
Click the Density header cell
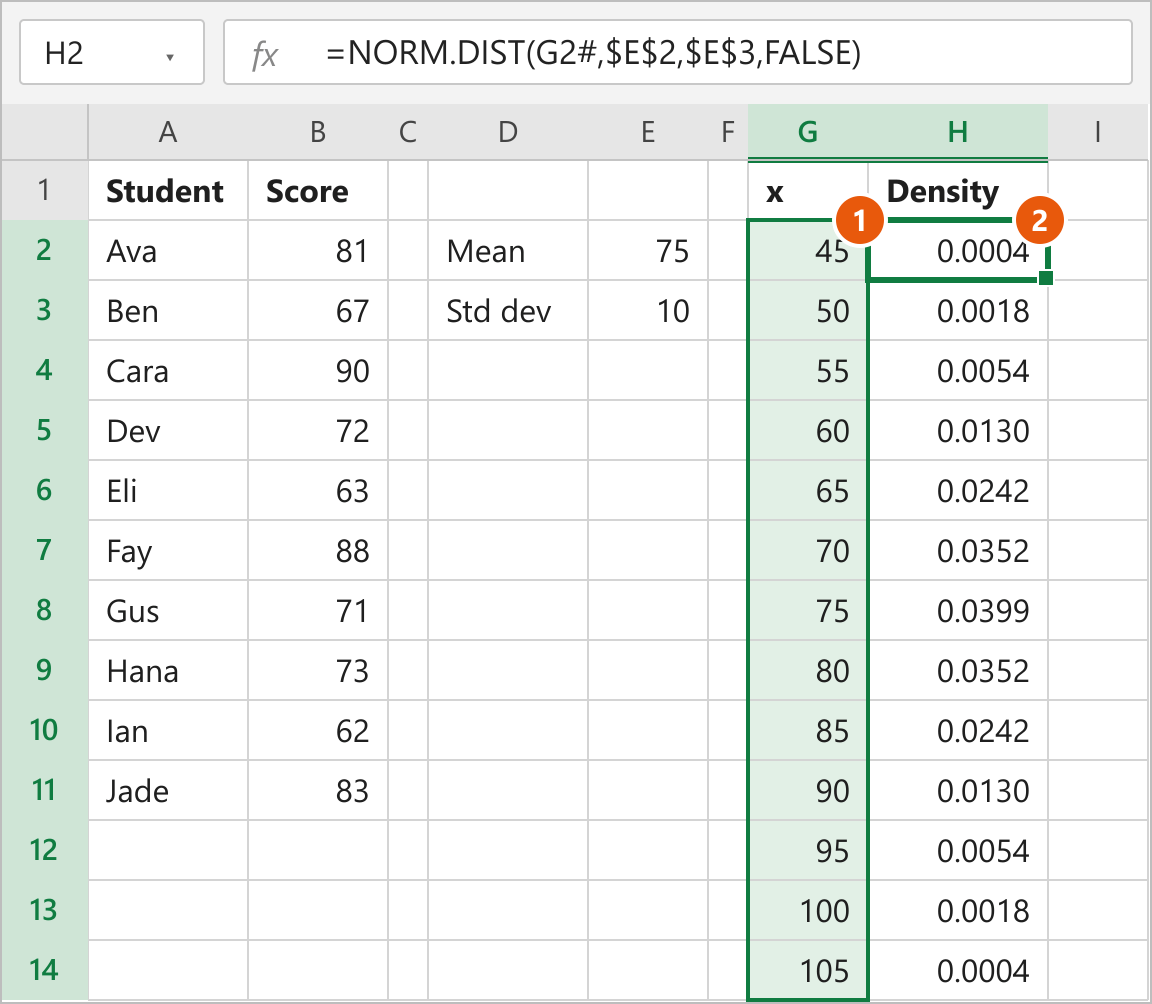[957, 190]
